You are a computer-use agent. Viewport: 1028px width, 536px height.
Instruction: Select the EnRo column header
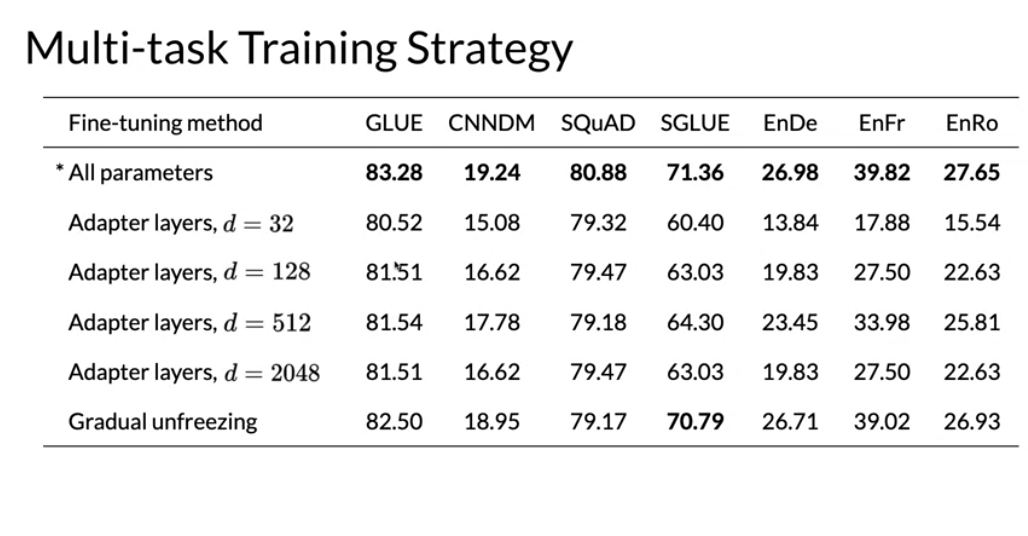click(x=972, y=123)
